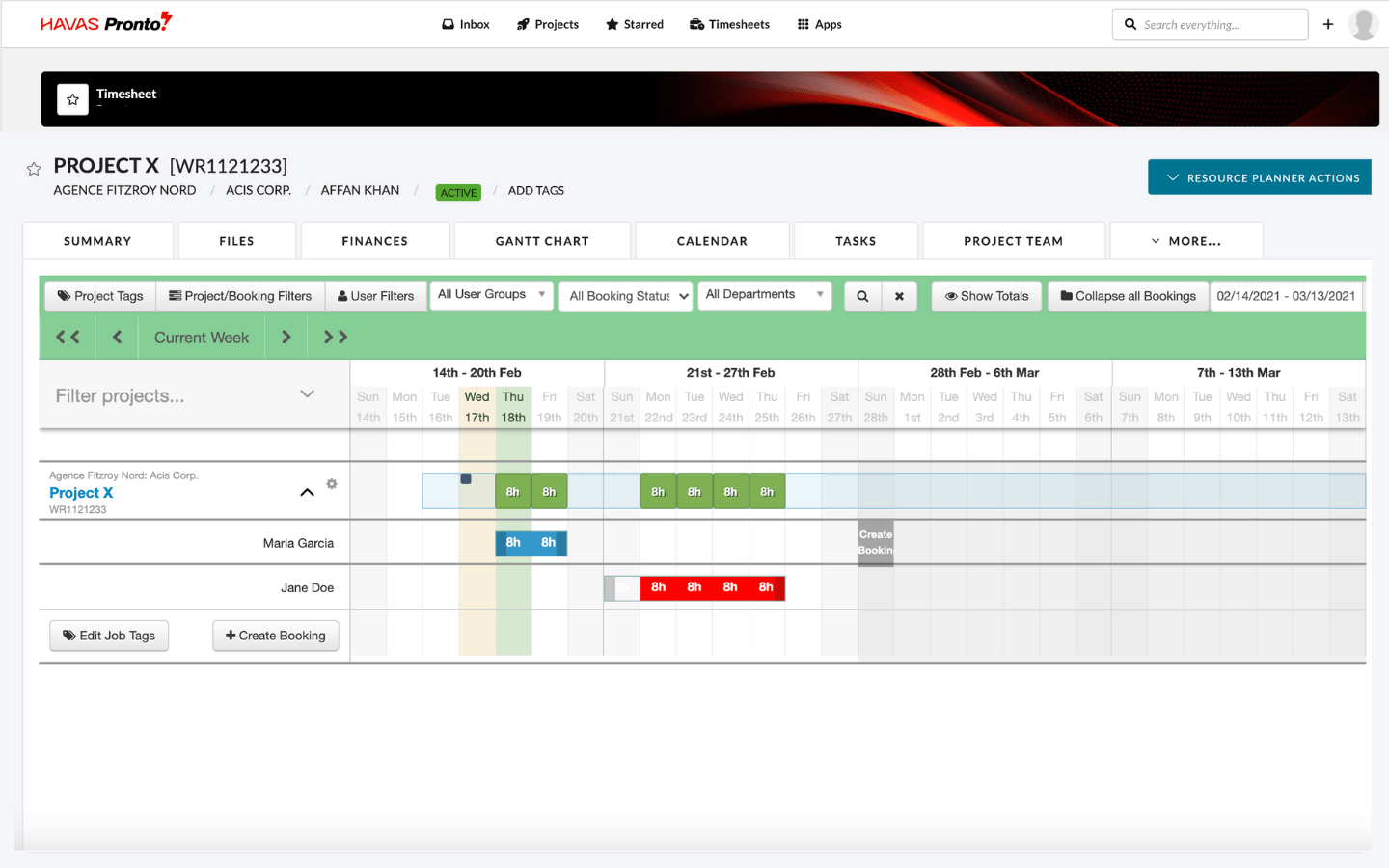Click the + Create Booking button
This screenshot has height=868, width=1389.
[x=276, y=636]
